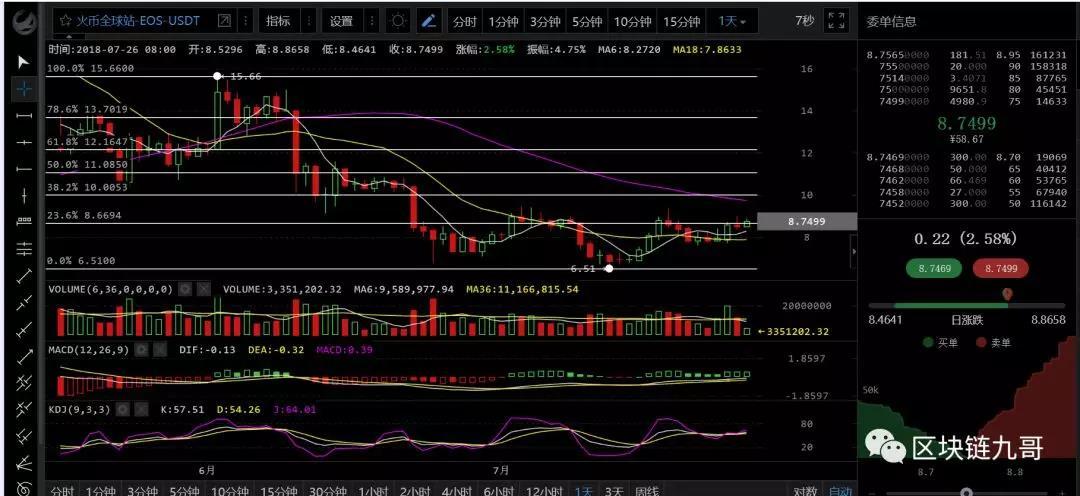
Task: Select the 6.51 Fibonacci low anchor point
Action: (x=609, y=268)
